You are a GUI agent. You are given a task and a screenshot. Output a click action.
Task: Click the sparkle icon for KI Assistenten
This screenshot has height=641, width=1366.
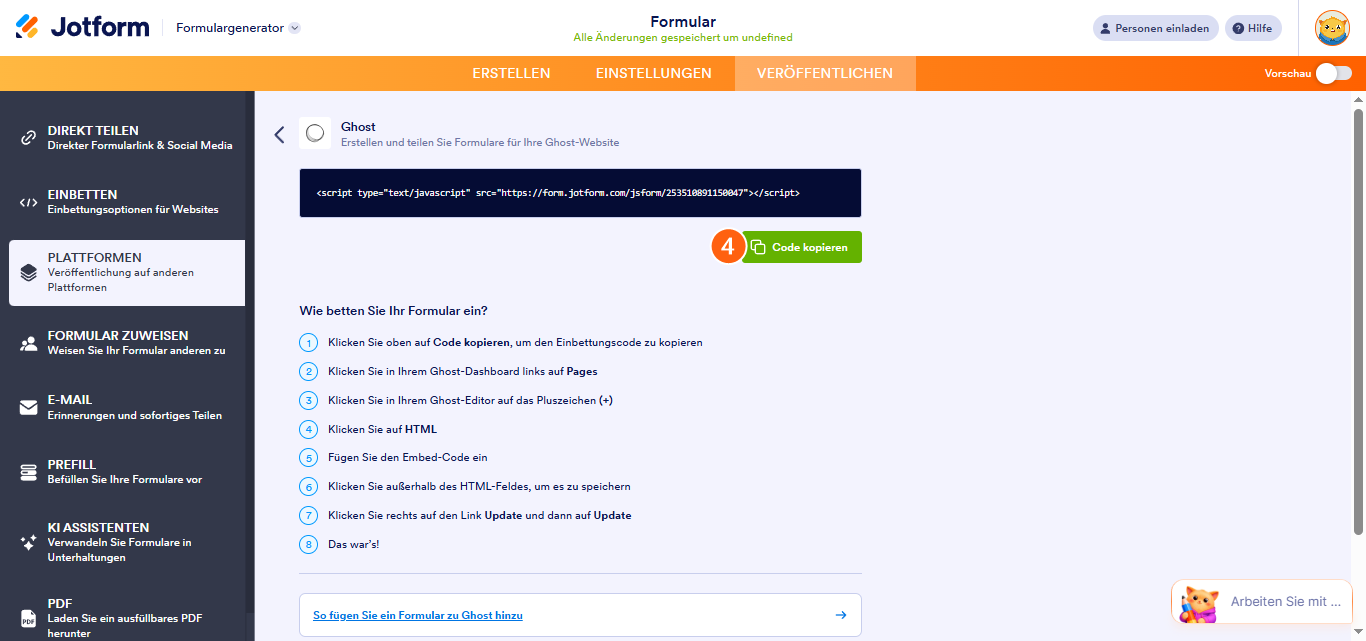click(x=29, y=543)
